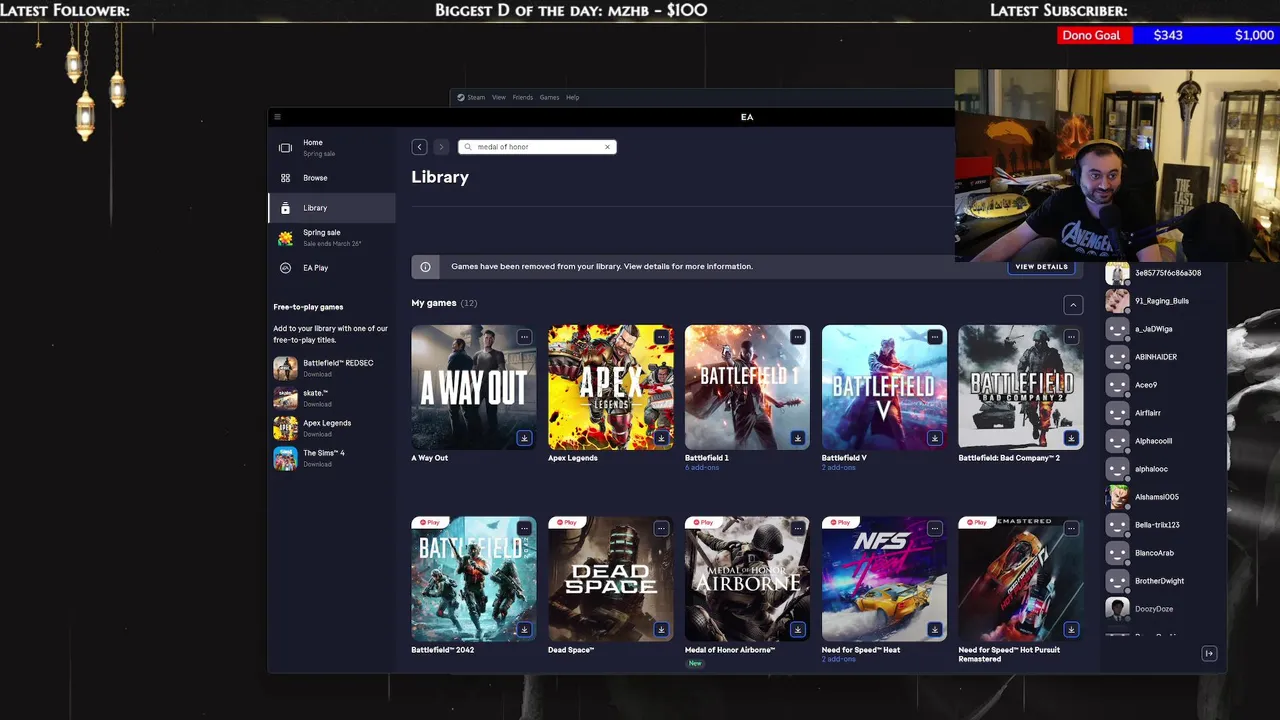Open friend BrotherDwight

pyautogui.click(x=1159, y=581)
